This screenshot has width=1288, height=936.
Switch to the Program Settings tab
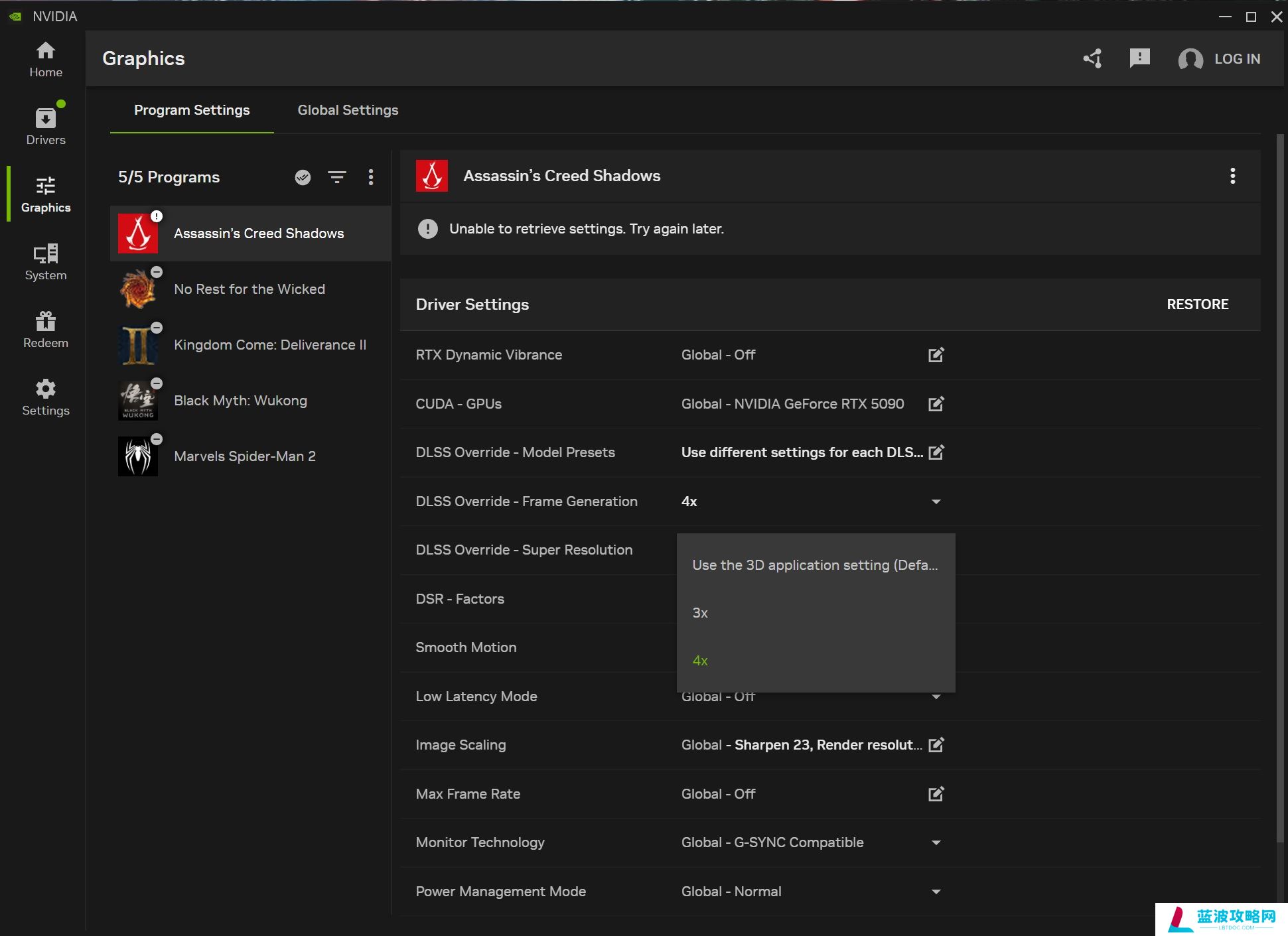192,110
